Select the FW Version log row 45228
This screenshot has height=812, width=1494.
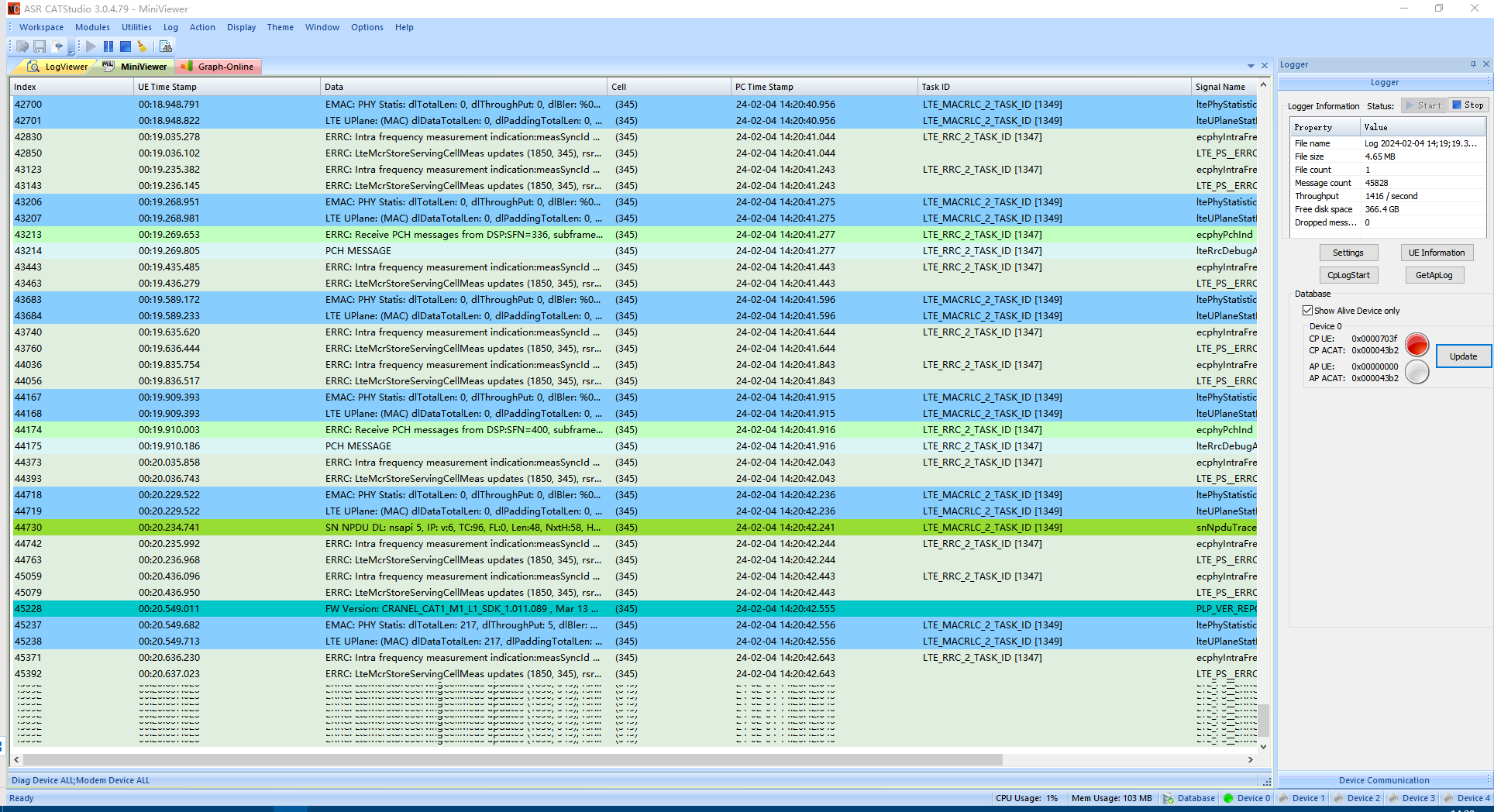pos(465,609)
